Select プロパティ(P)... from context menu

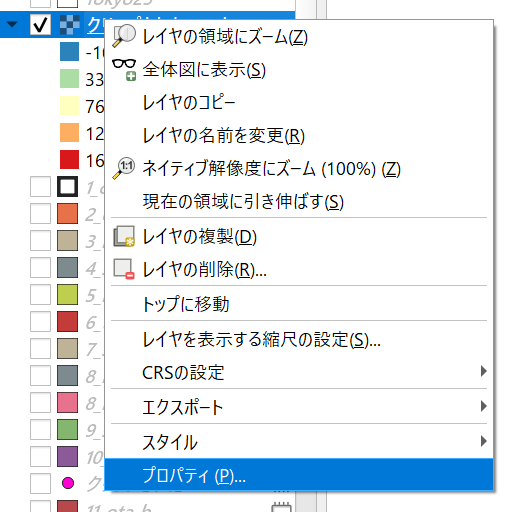(x=299, y=475)
